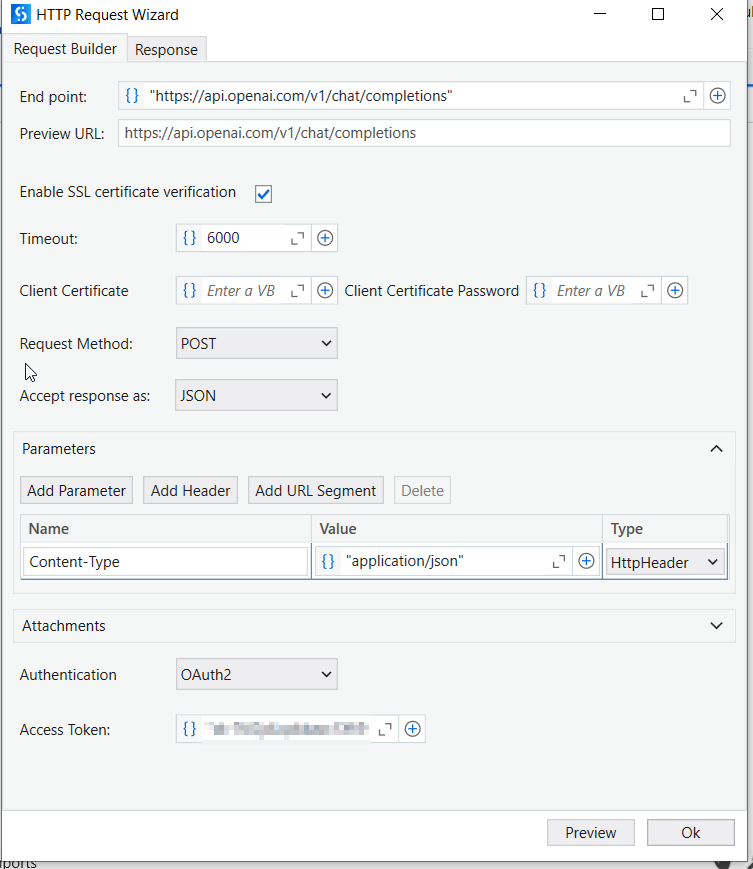
Task: Expand the application/json value editor
Action: tap(559, 561)
